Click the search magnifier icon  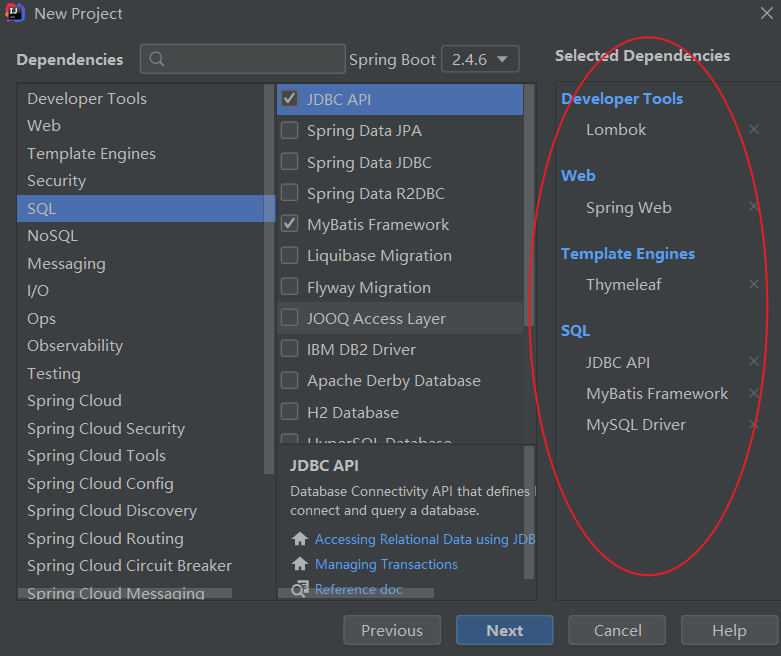pyautogui.click(x=156, y=59)
